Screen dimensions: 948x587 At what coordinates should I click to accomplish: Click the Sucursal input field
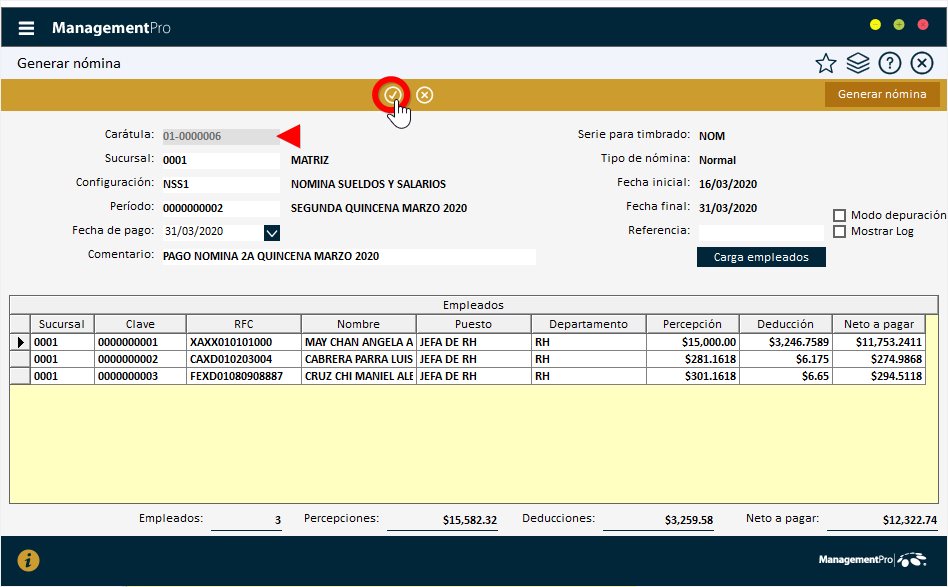pos(221,160)
